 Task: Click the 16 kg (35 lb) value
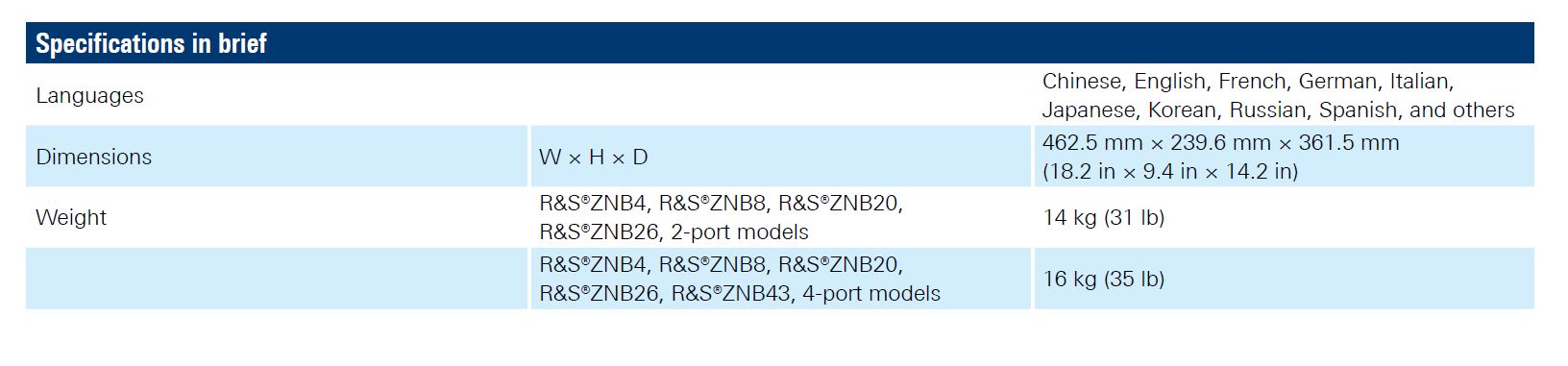click(1103, 279)
